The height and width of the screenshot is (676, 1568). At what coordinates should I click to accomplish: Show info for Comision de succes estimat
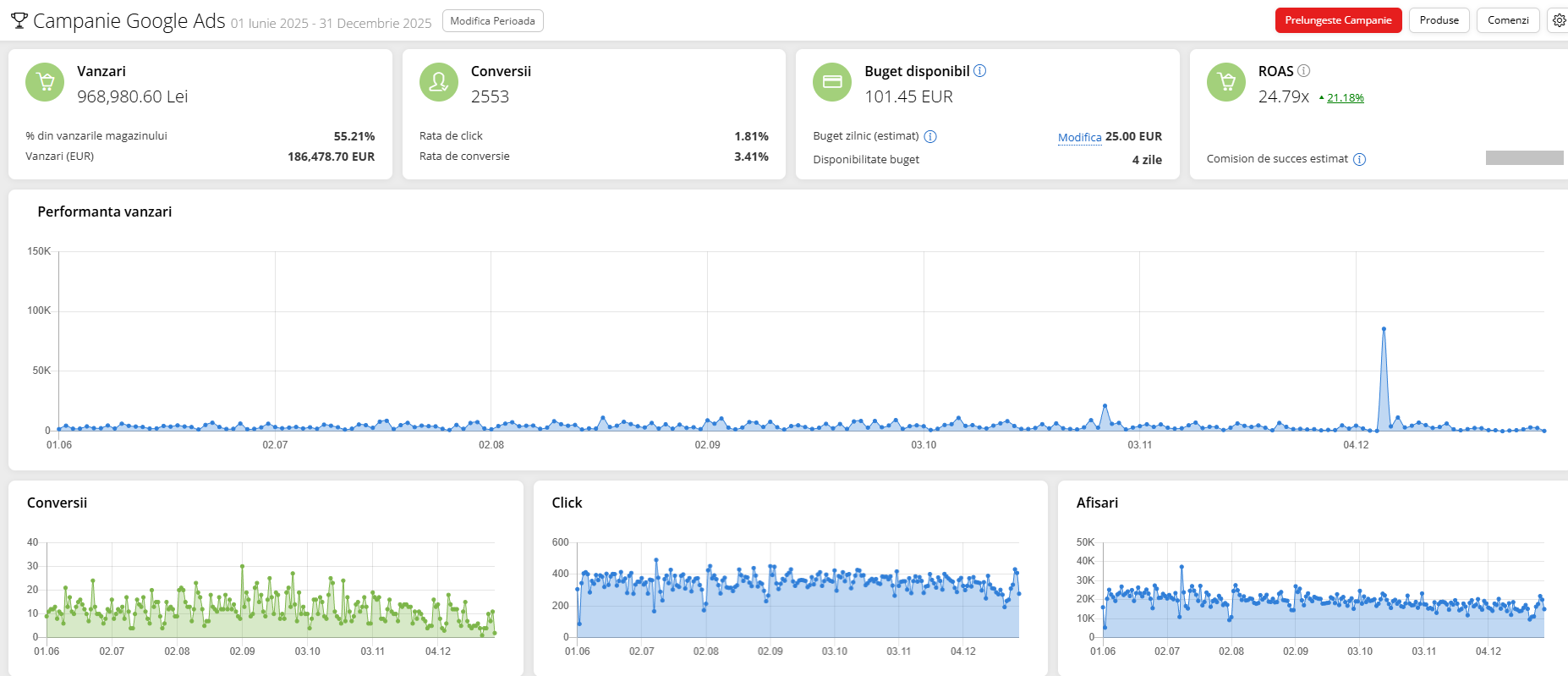point(1359,159)
